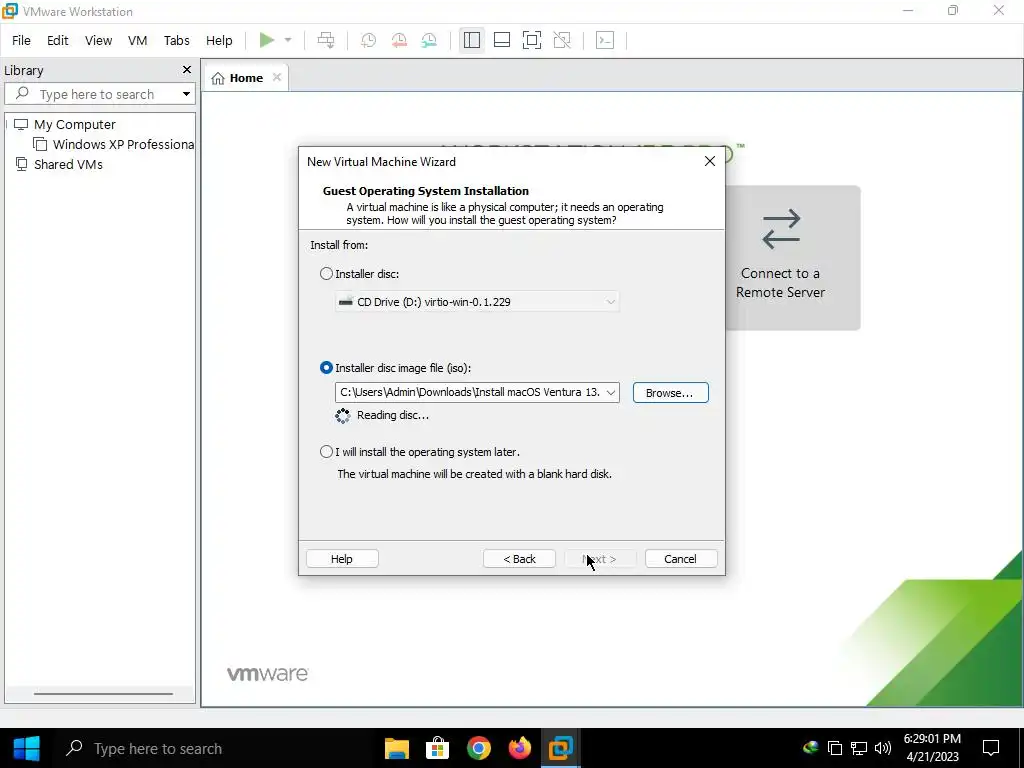The width and height of the screenshot is (1024, 768).
Task: Open the Edit menu
Action: tap(57, 40)
